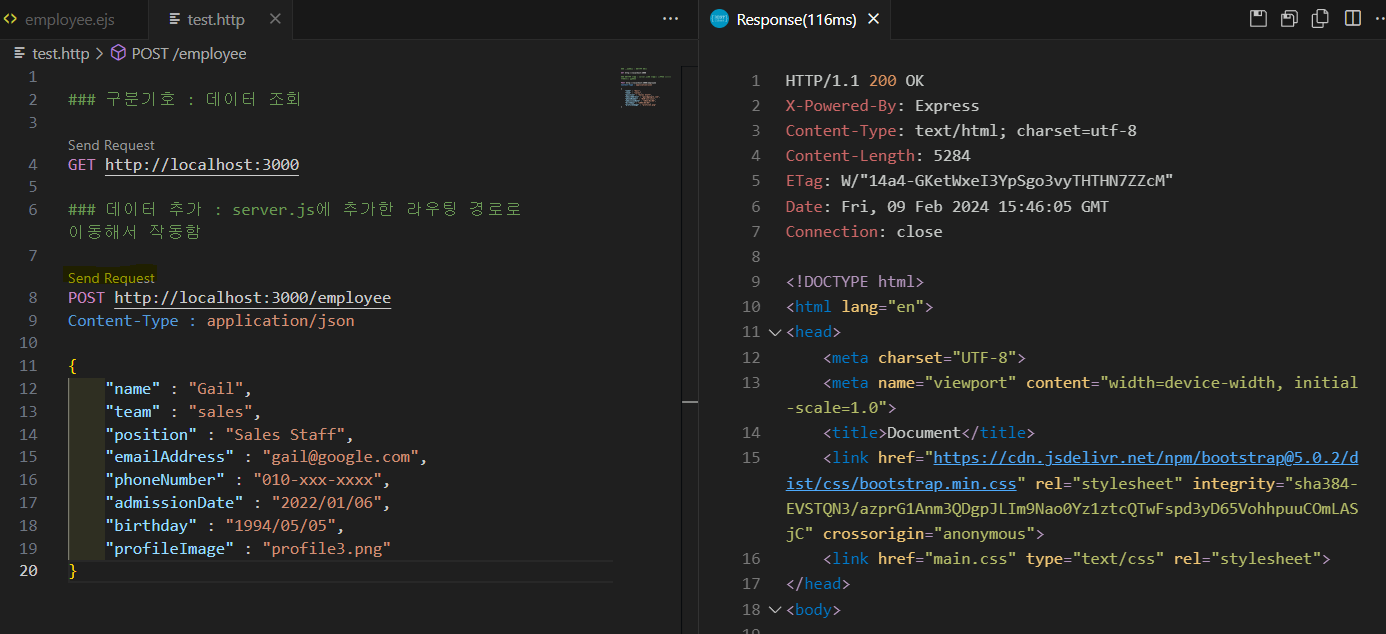The height and width of the screenshot is (634, 1386).
Task: Click the "1994/05/05" value
Action: tap(280, 525)
